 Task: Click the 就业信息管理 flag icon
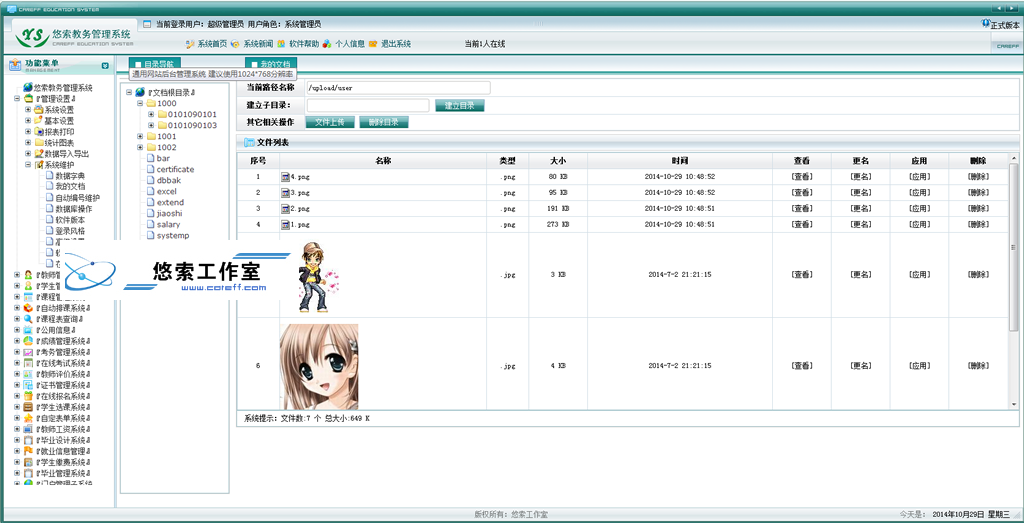[28, 451]
